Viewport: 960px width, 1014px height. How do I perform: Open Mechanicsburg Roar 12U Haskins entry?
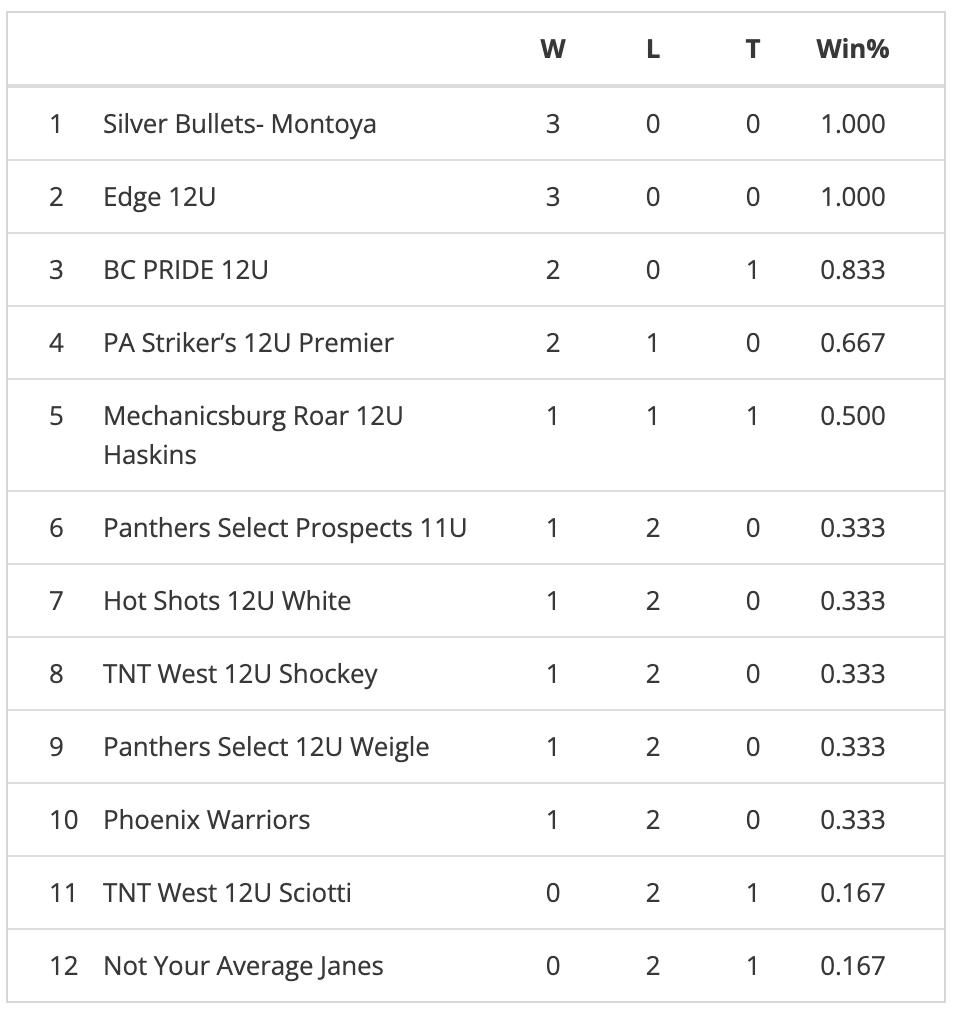point(253,435)
